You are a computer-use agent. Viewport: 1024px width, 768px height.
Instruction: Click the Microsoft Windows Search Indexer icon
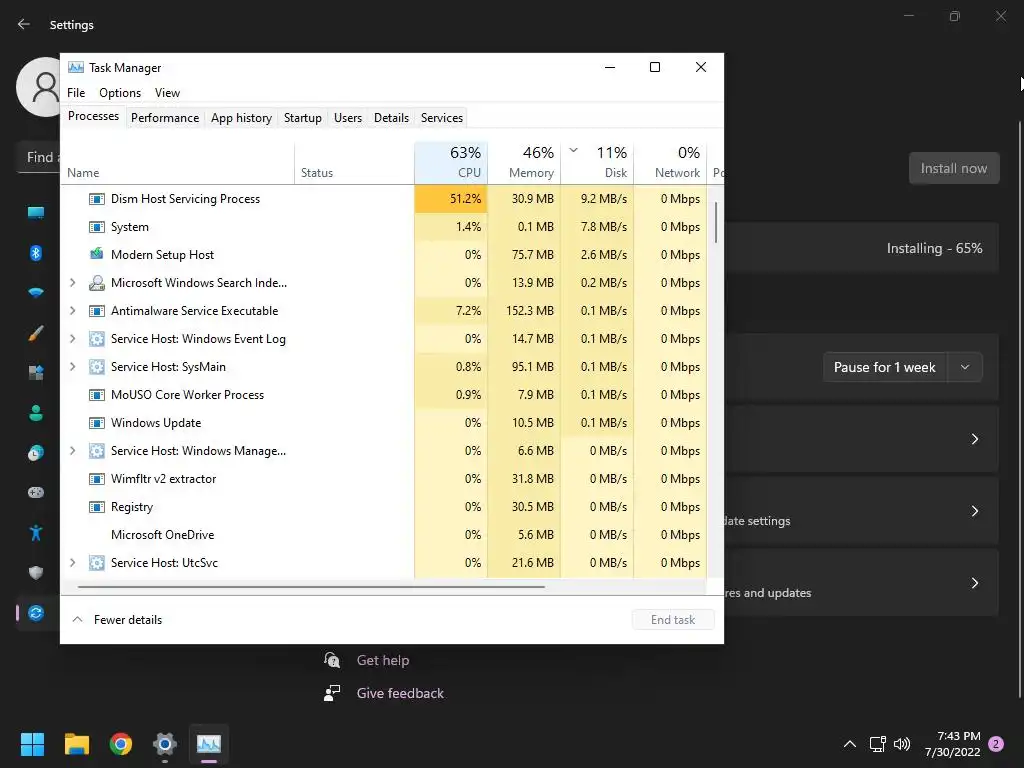[97, 283]
